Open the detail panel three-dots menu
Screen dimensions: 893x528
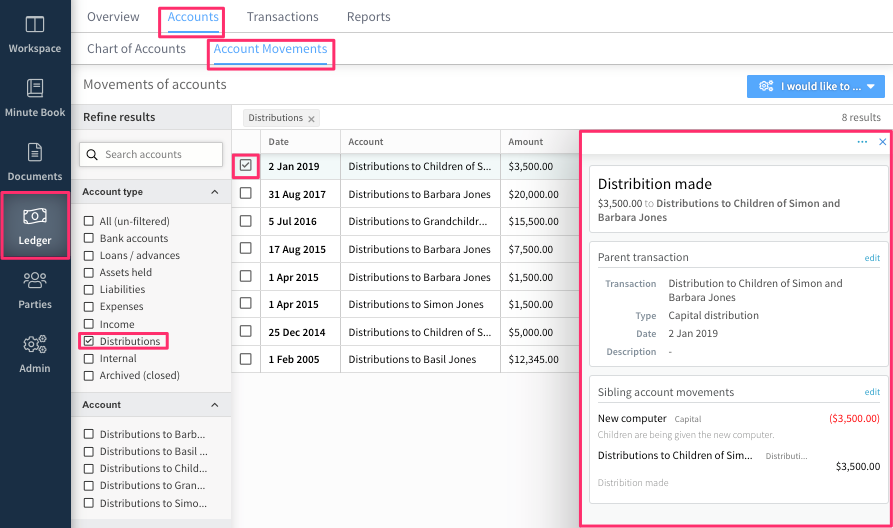862,142
